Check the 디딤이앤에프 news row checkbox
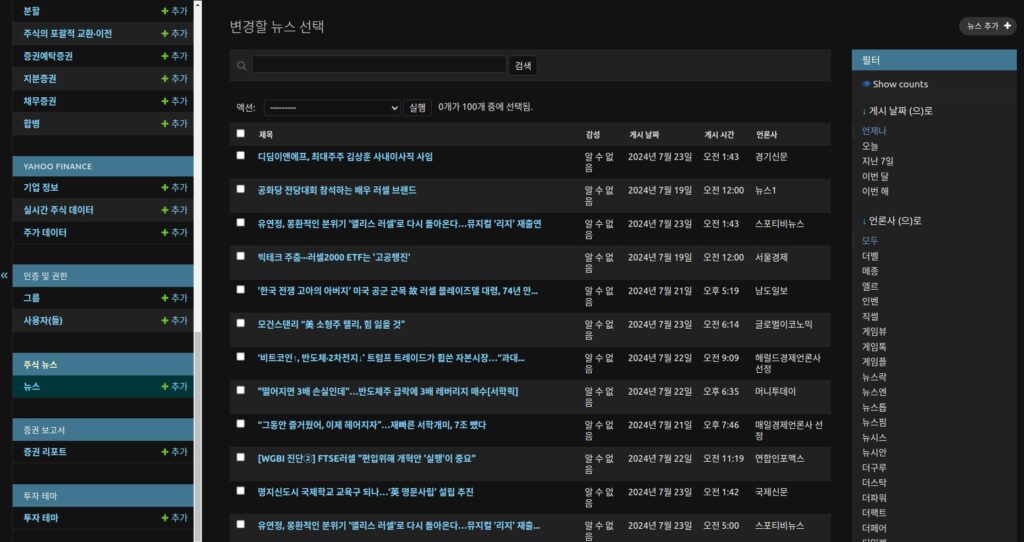The image size is (1024, 542). (x=240, y=155)
